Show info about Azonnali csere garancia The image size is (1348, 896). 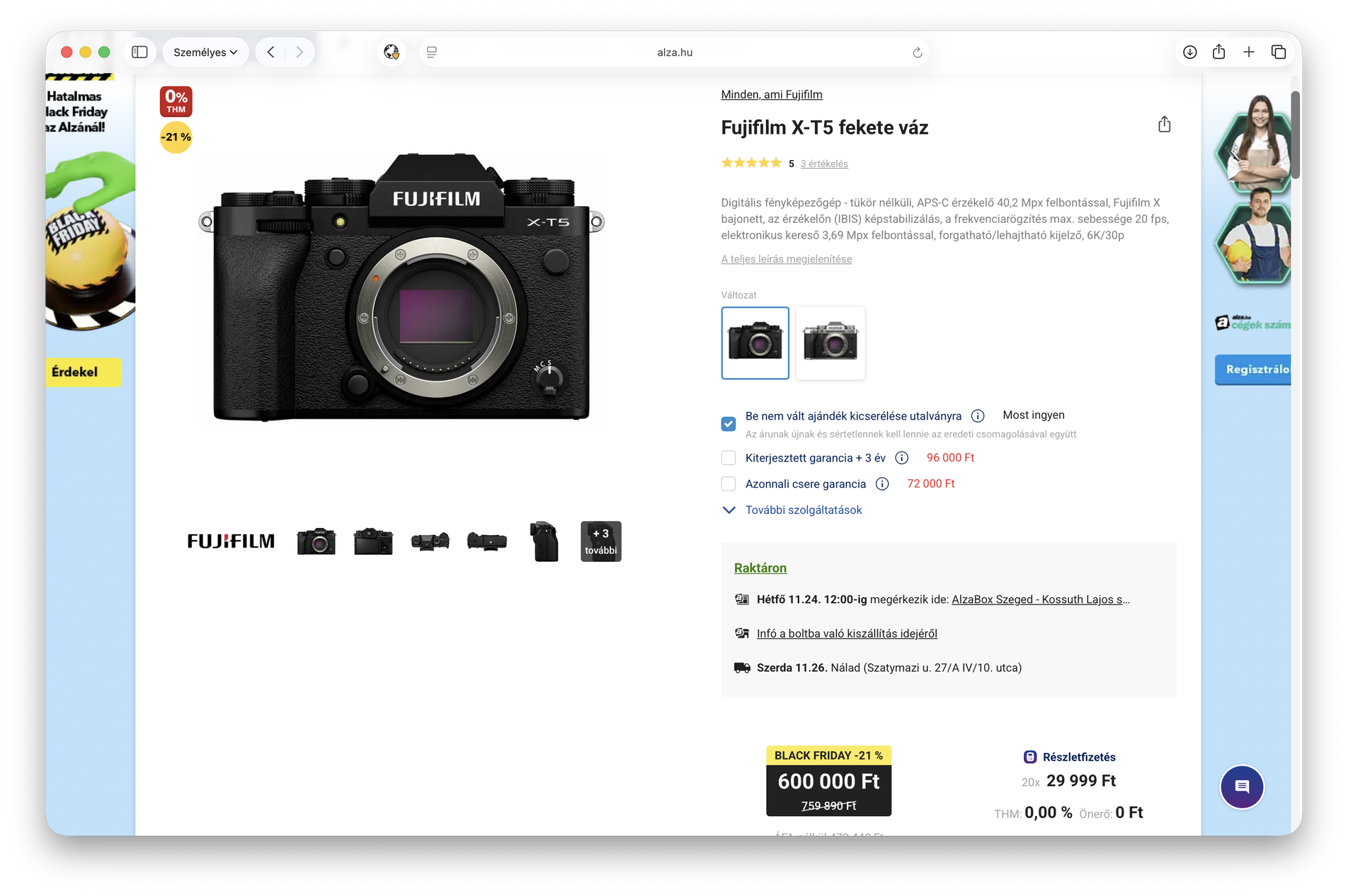click(882, 484)
